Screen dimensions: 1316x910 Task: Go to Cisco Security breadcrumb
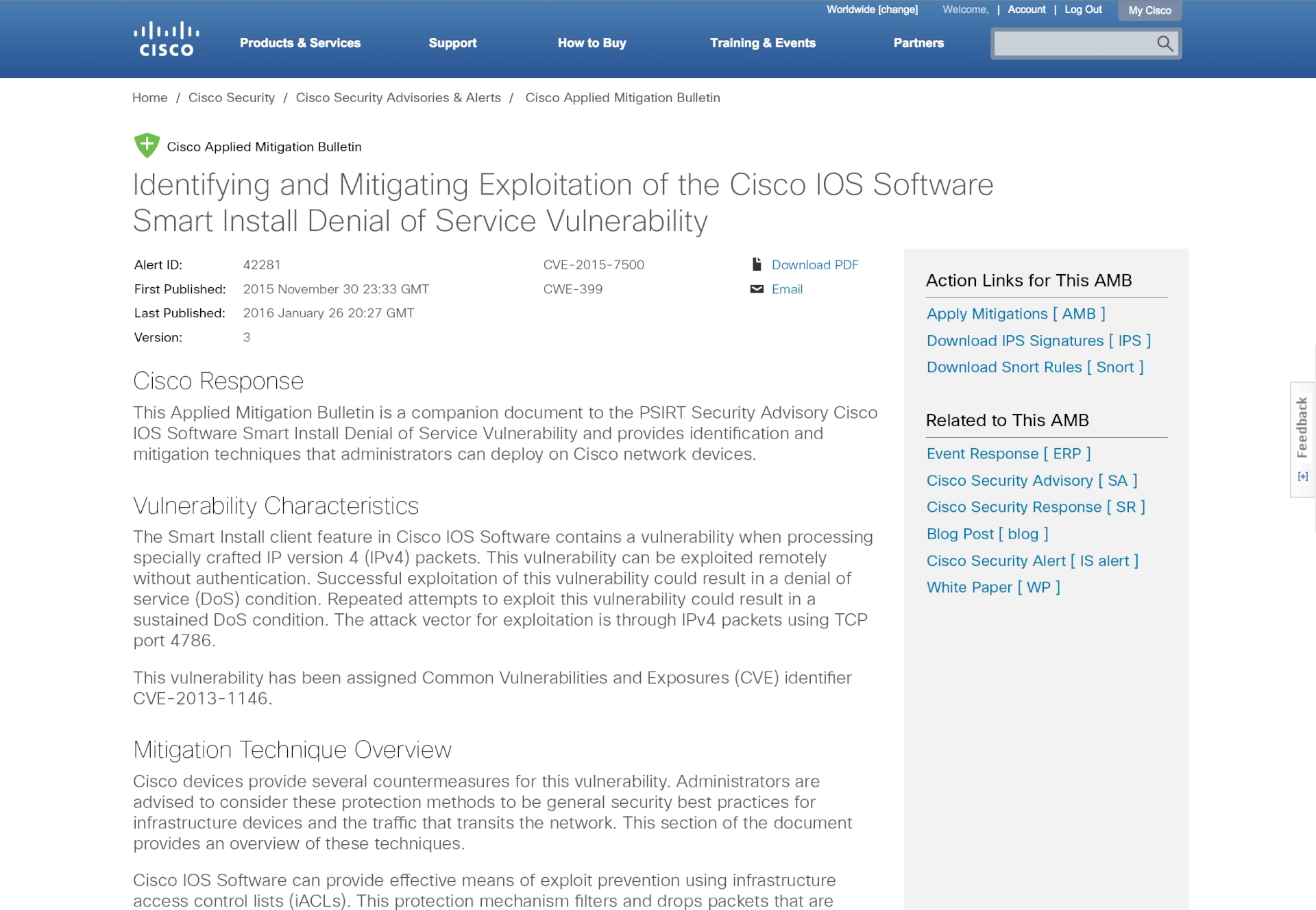pos(232,97)
